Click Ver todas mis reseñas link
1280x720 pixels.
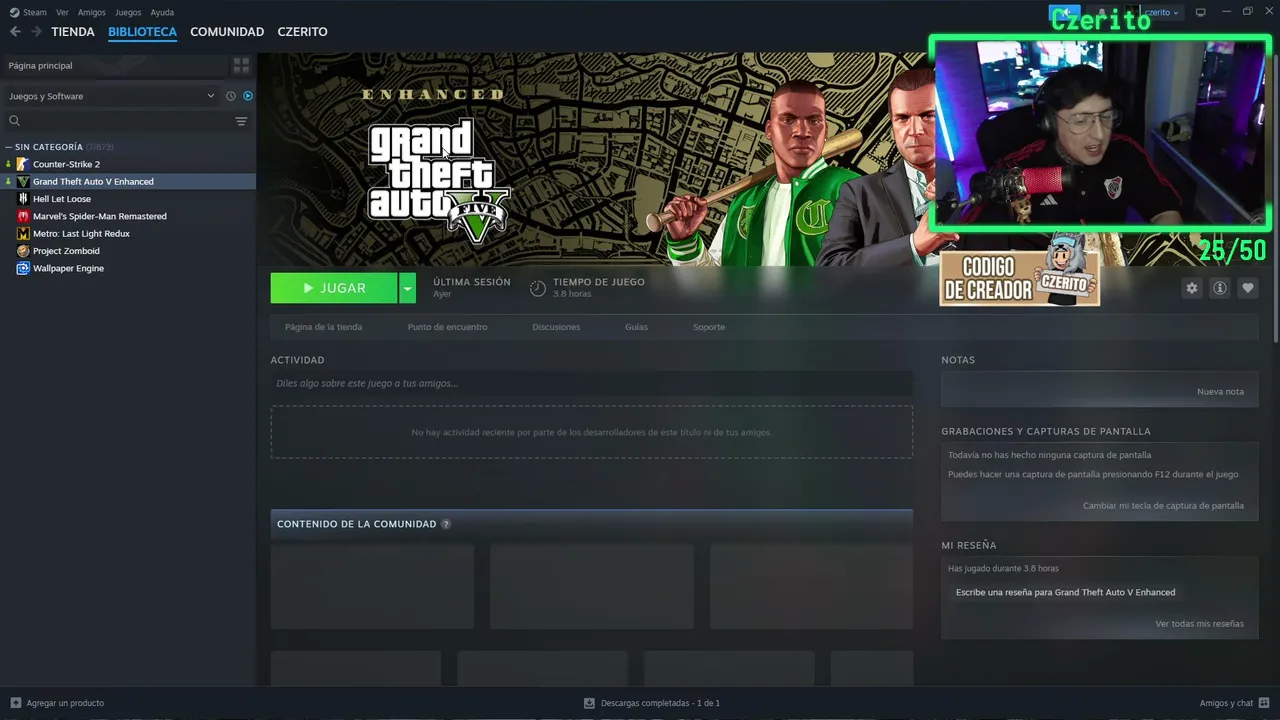point(1199,624)
